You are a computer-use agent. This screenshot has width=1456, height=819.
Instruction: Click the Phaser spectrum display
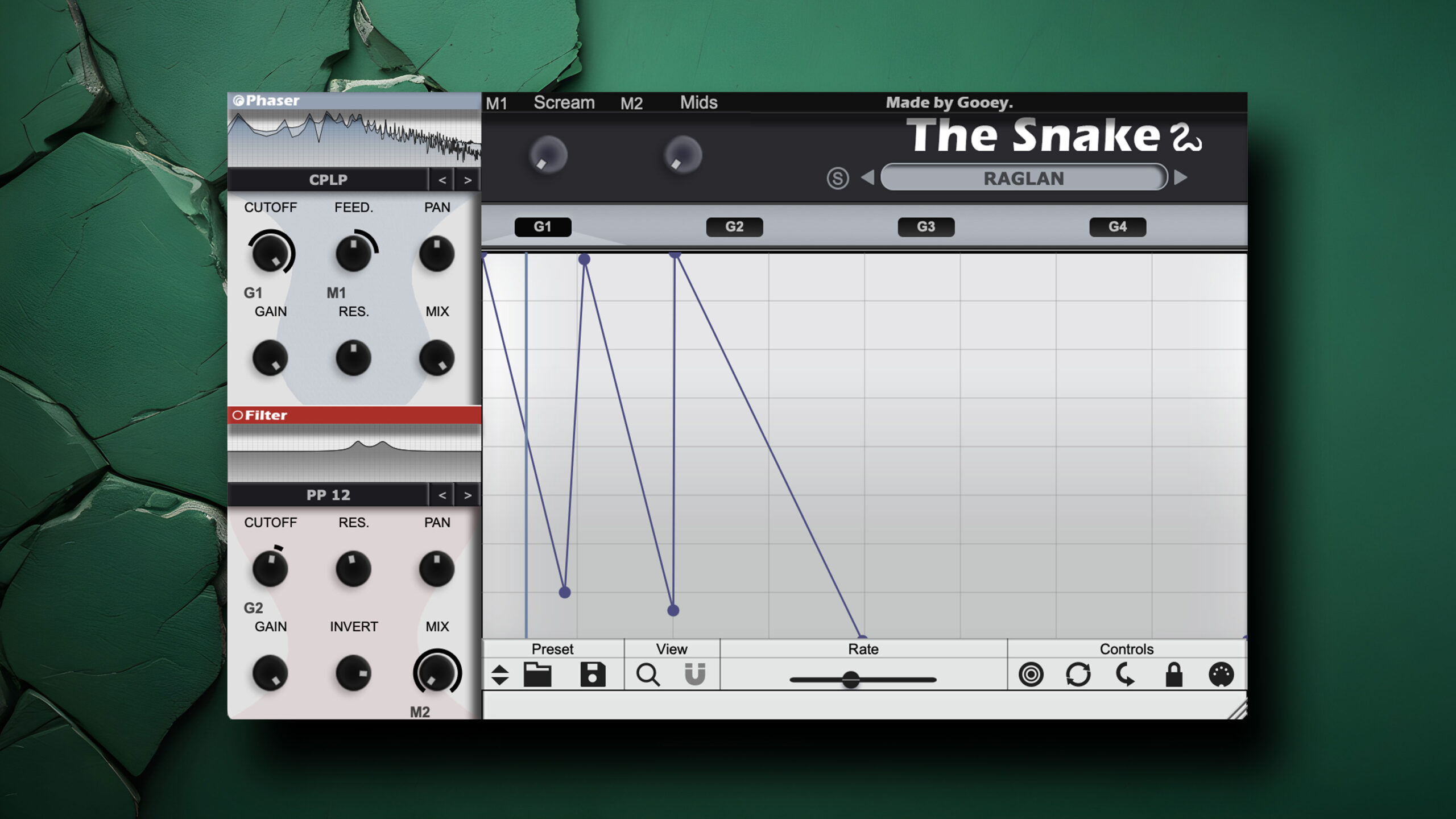[354, 138]
